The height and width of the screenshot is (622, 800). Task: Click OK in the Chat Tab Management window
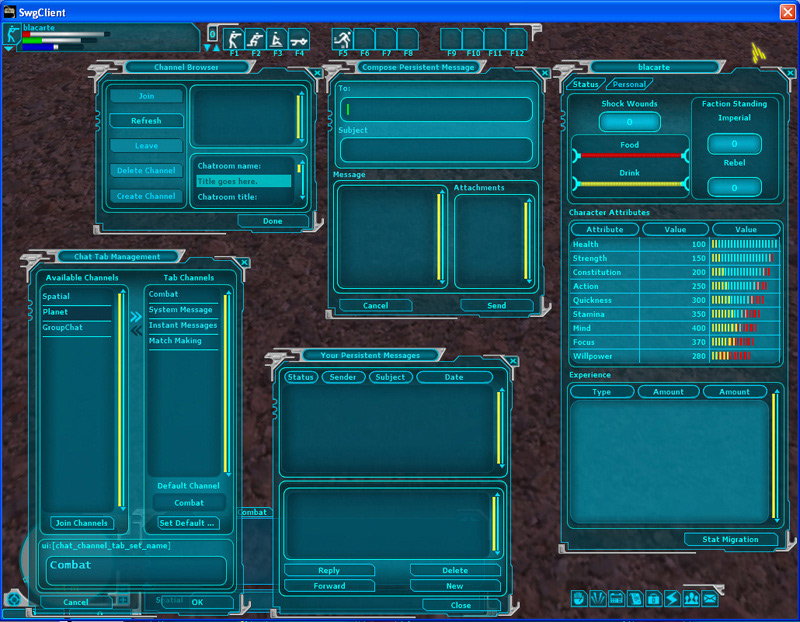[198, 602]
